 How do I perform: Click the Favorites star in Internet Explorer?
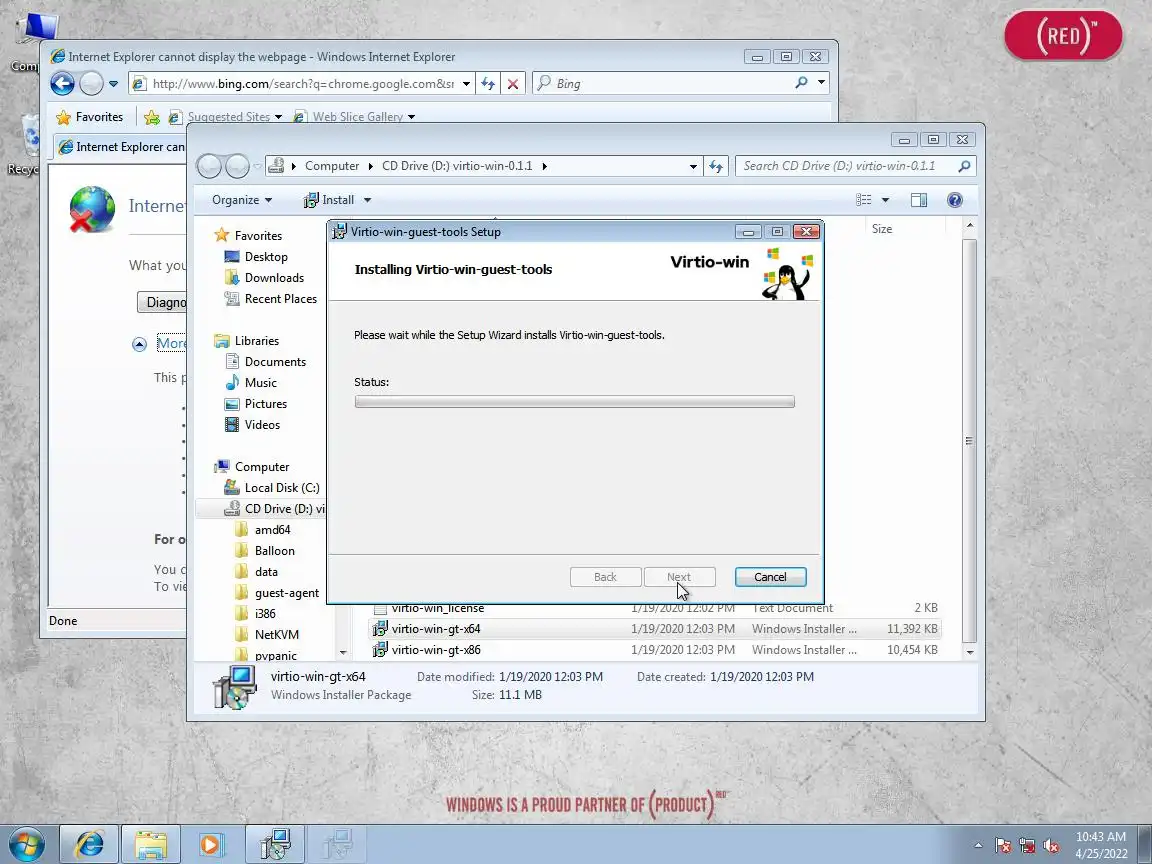[64, 117]
